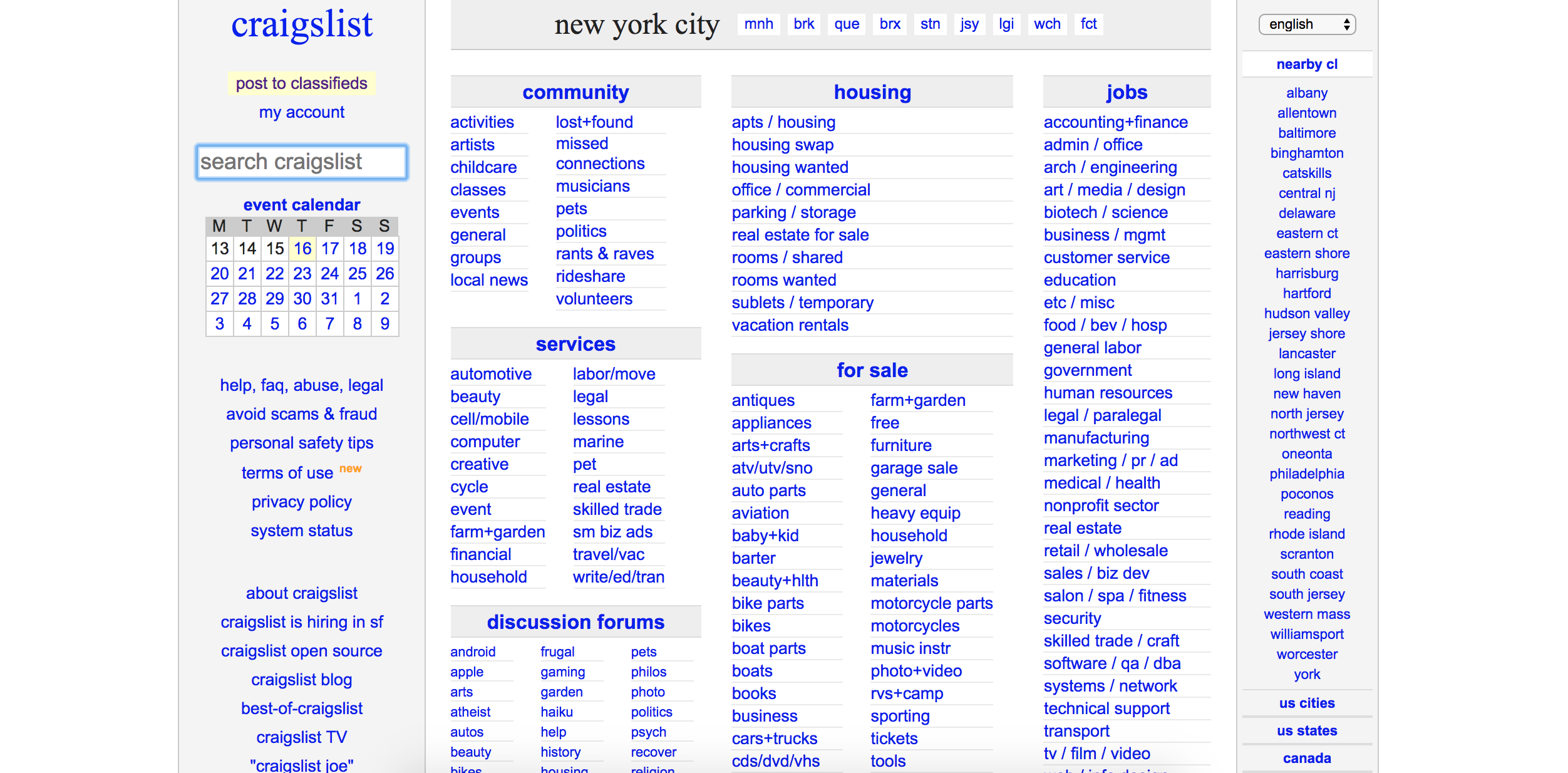
Task: Click 'avoid scams & fraud' safety link
Action: click(302, 414)
